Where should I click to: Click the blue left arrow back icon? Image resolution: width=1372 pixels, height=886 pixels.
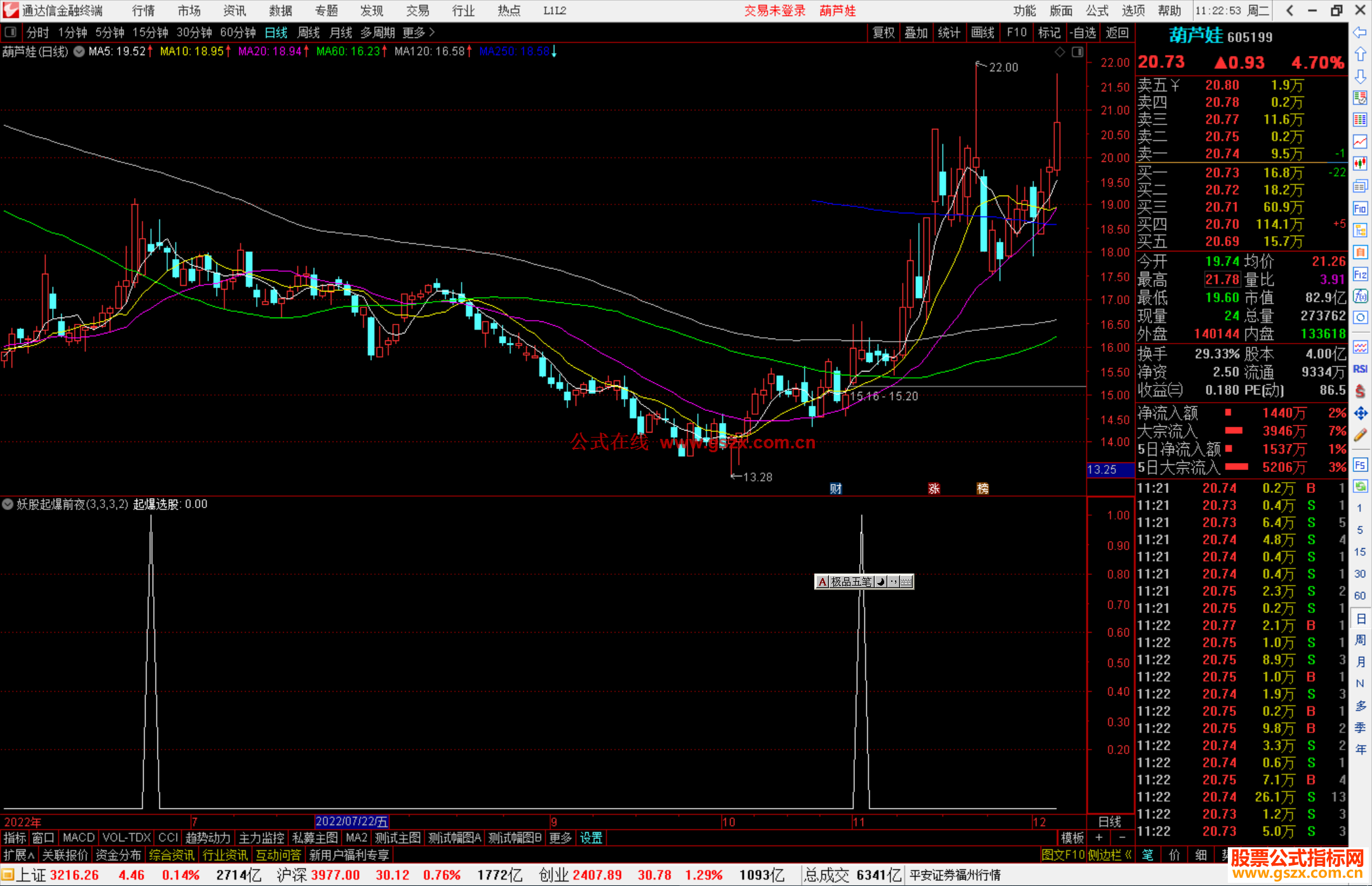tap(1360, 32)
